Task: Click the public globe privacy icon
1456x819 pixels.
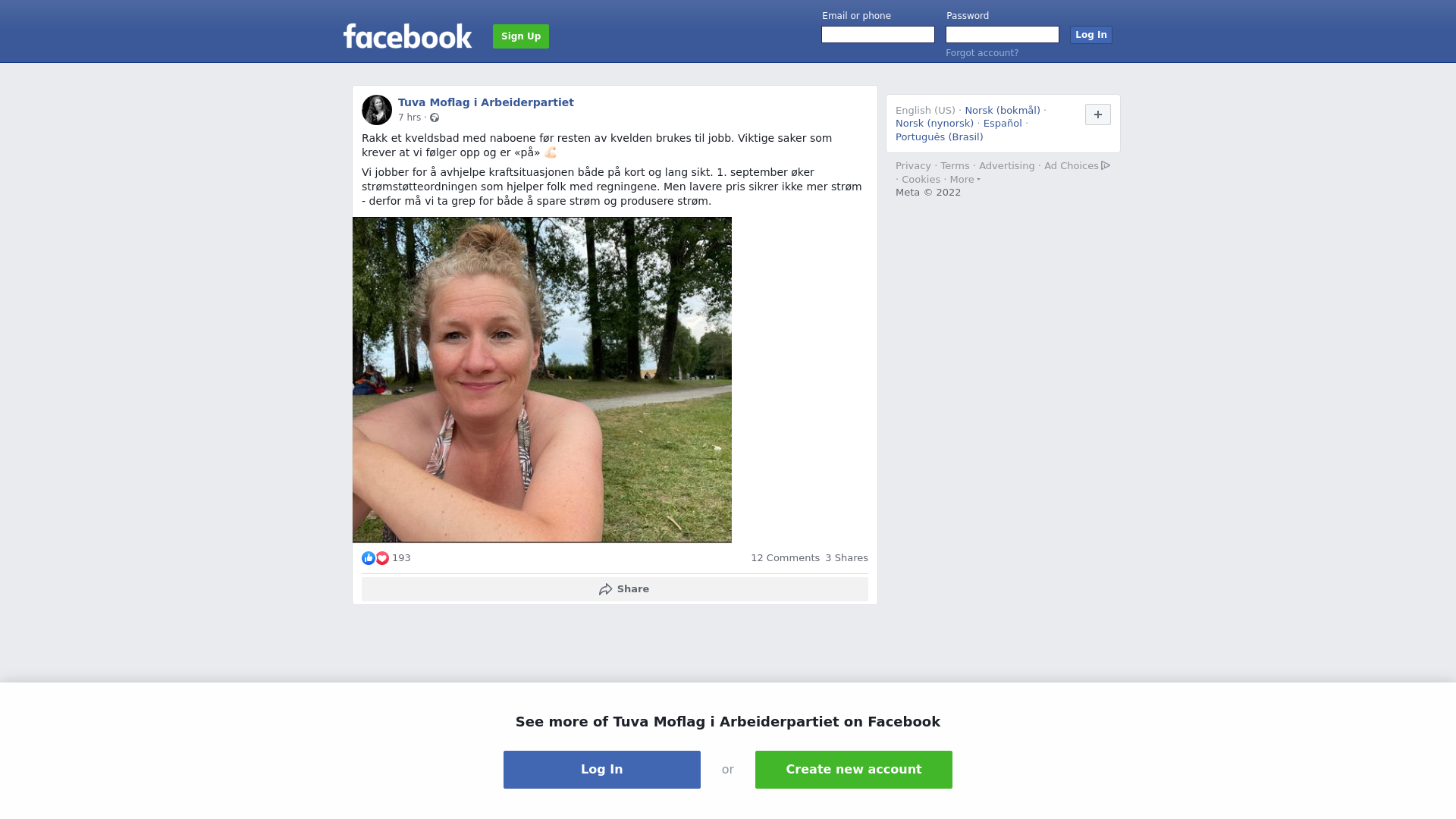Action: pyautogui.click(x=435, y=118)
